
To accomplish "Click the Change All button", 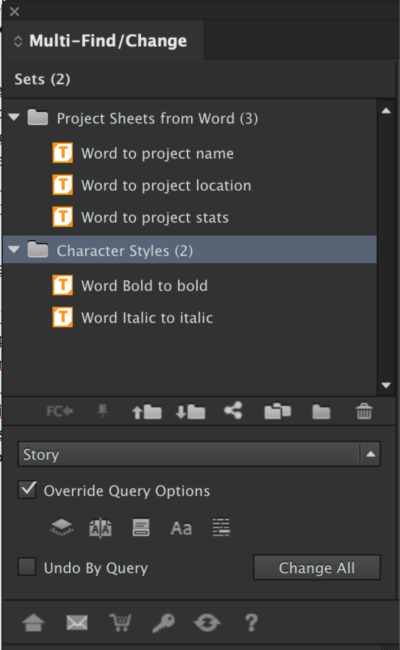I will click(317, 568).
